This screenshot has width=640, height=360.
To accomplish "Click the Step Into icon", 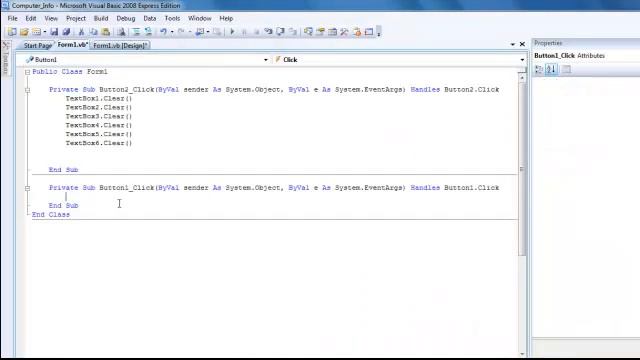I will point(268,32).
